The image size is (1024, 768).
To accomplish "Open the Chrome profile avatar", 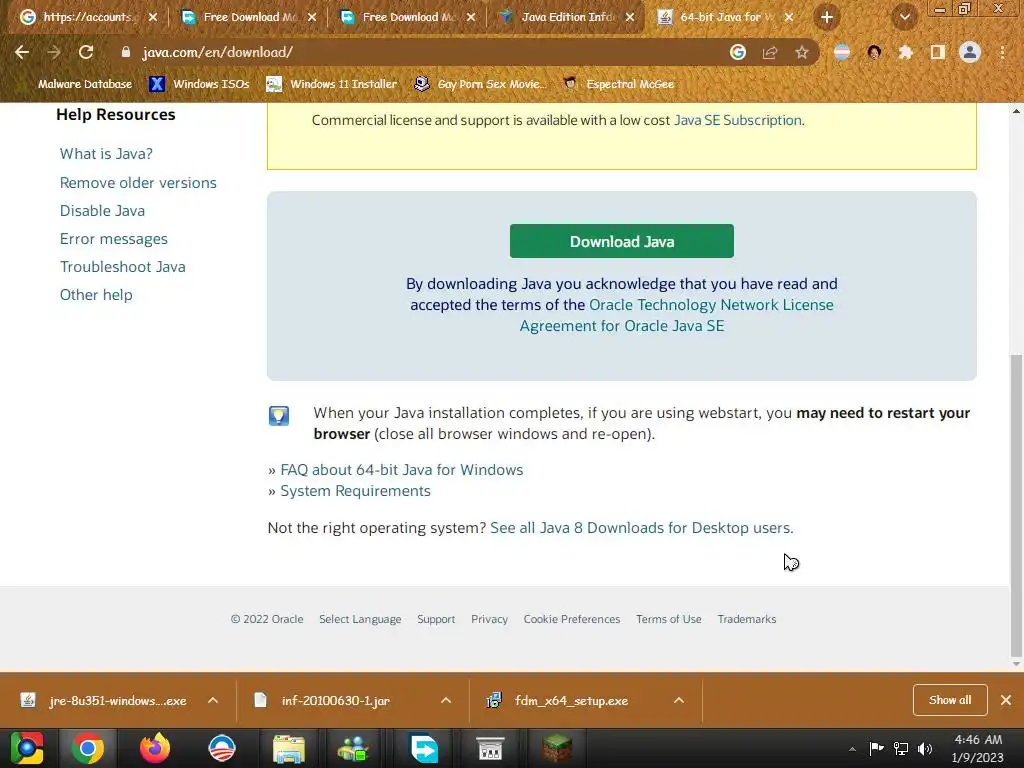I will click(970, 52).
